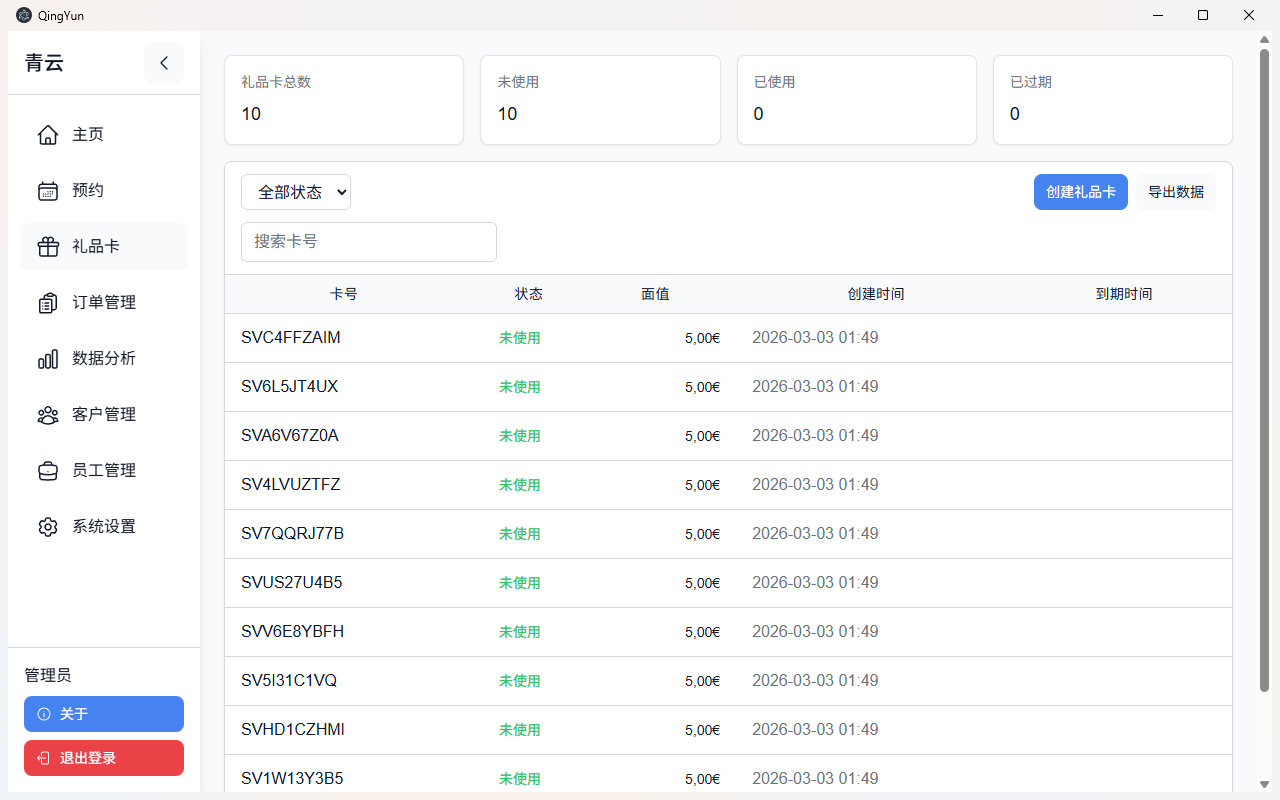Click the clipboard icon beside 订单管理
The width and height of the screenshot is (1280, 800).
(48, 303)
